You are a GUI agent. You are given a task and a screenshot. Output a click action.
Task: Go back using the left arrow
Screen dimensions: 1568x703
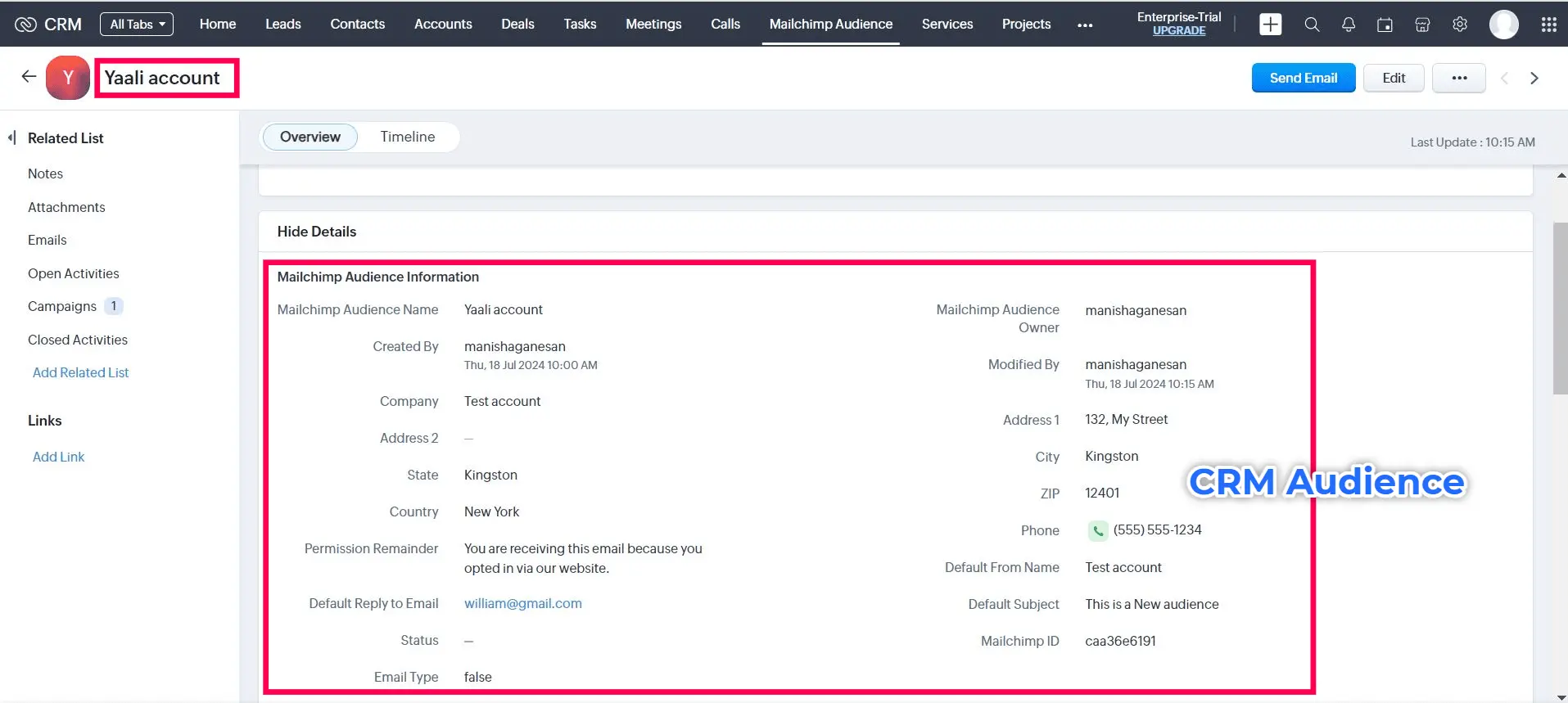(x=29, y=76)
